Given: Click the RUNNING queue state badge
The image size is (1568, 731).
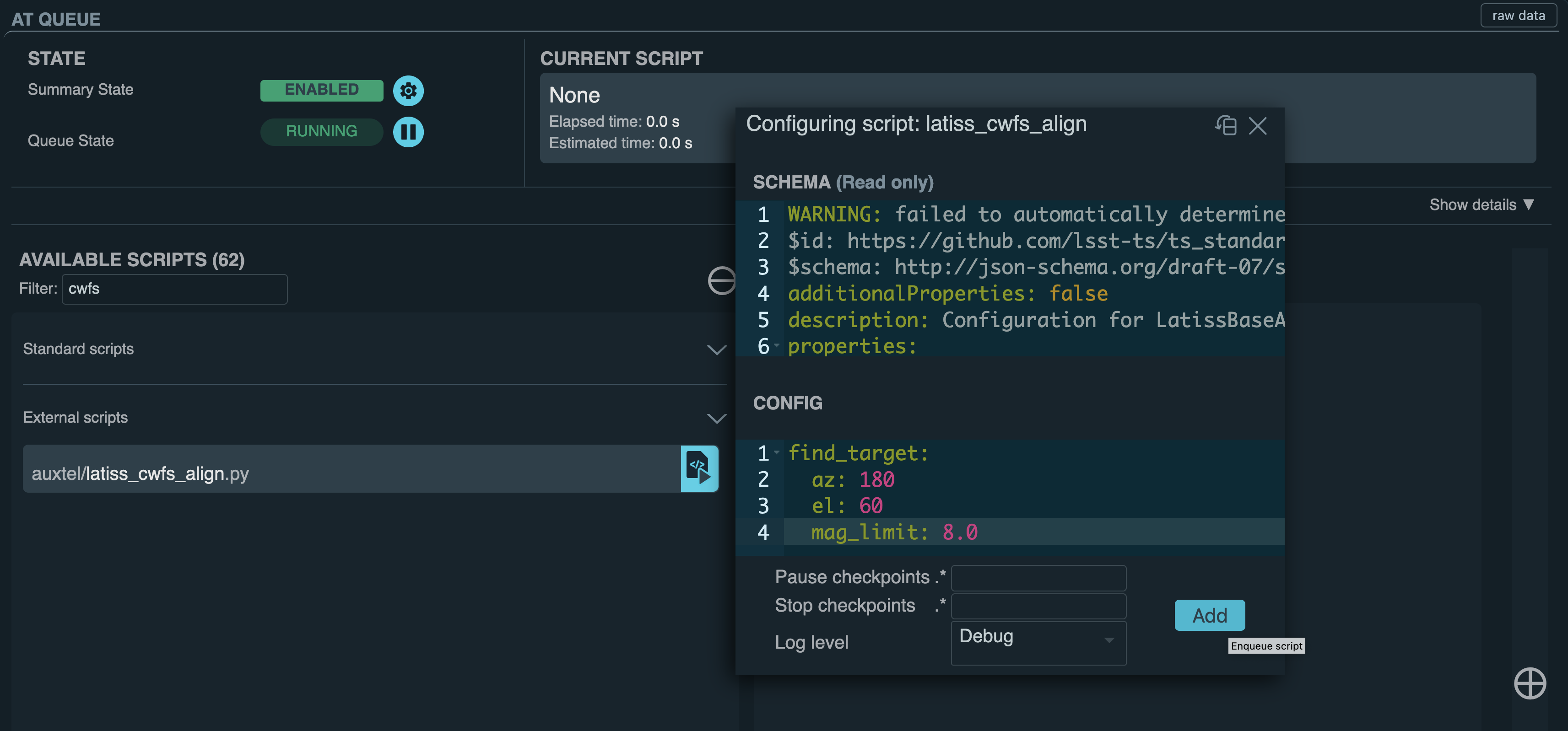Looking at the screenshot, I should (x=321, y=131).
